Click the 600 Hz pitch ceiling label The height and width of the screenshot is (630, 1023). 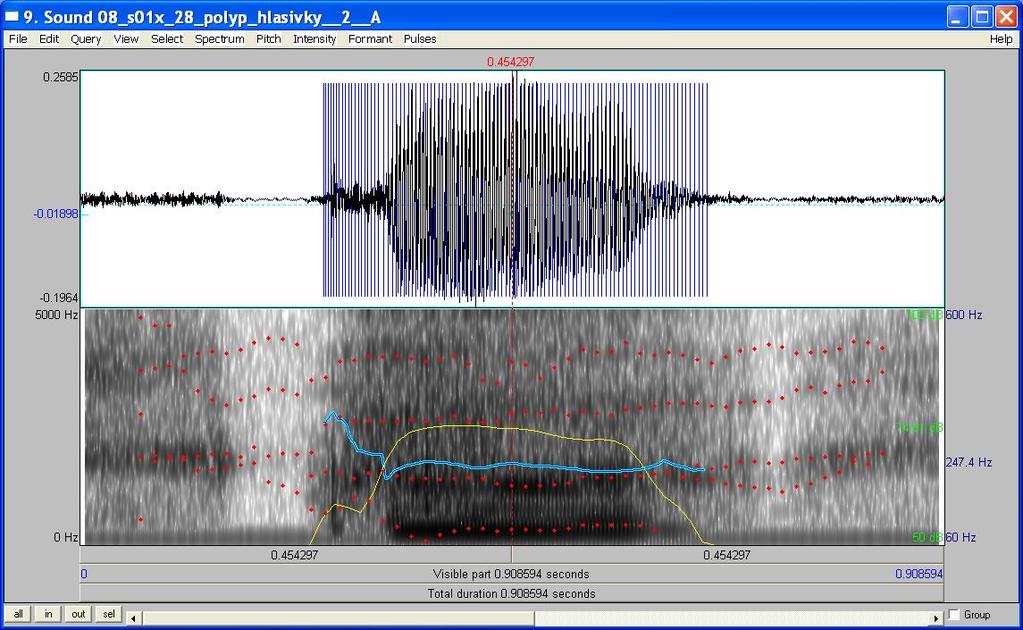point(964,315)
